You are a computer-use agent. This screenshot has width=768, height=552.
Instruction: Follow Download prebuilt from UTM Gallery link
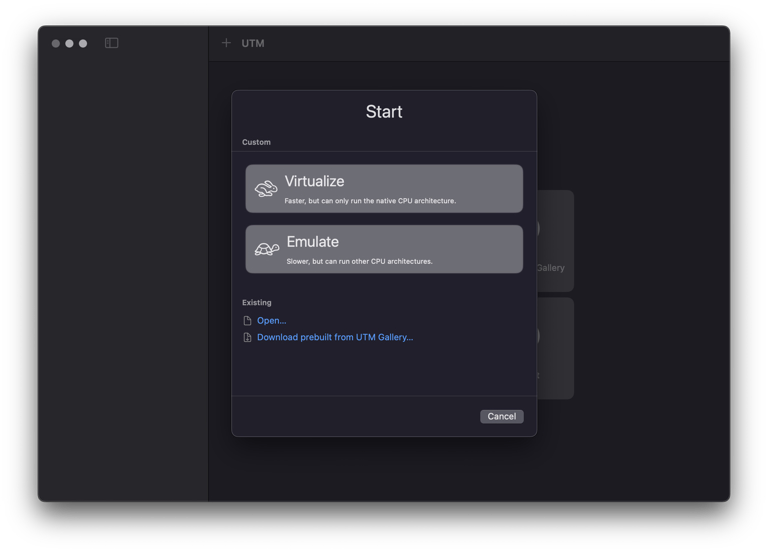point(334,338)
